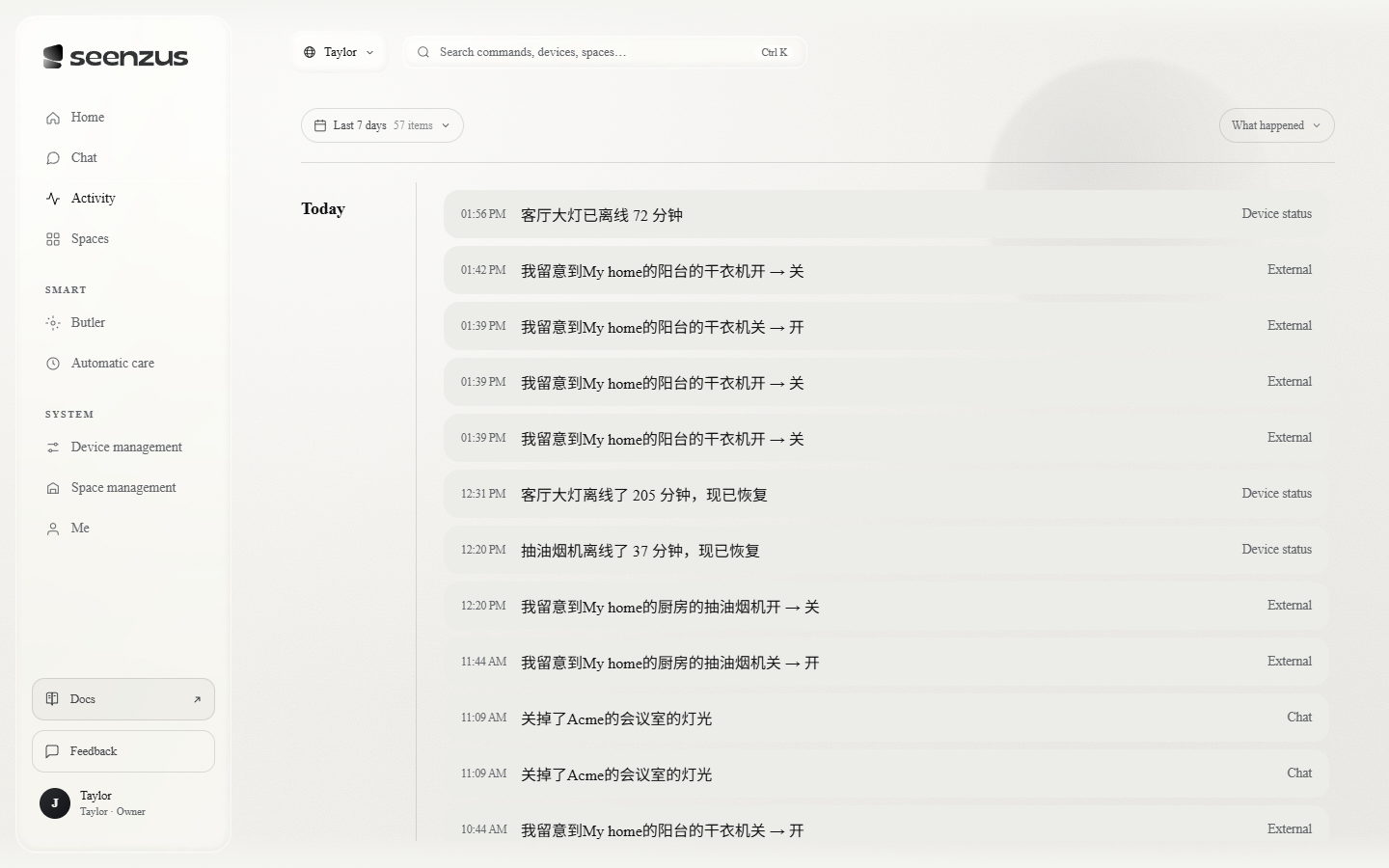Open the 01:42 PM 干衣机开 → 关 entry

(886, 270)
